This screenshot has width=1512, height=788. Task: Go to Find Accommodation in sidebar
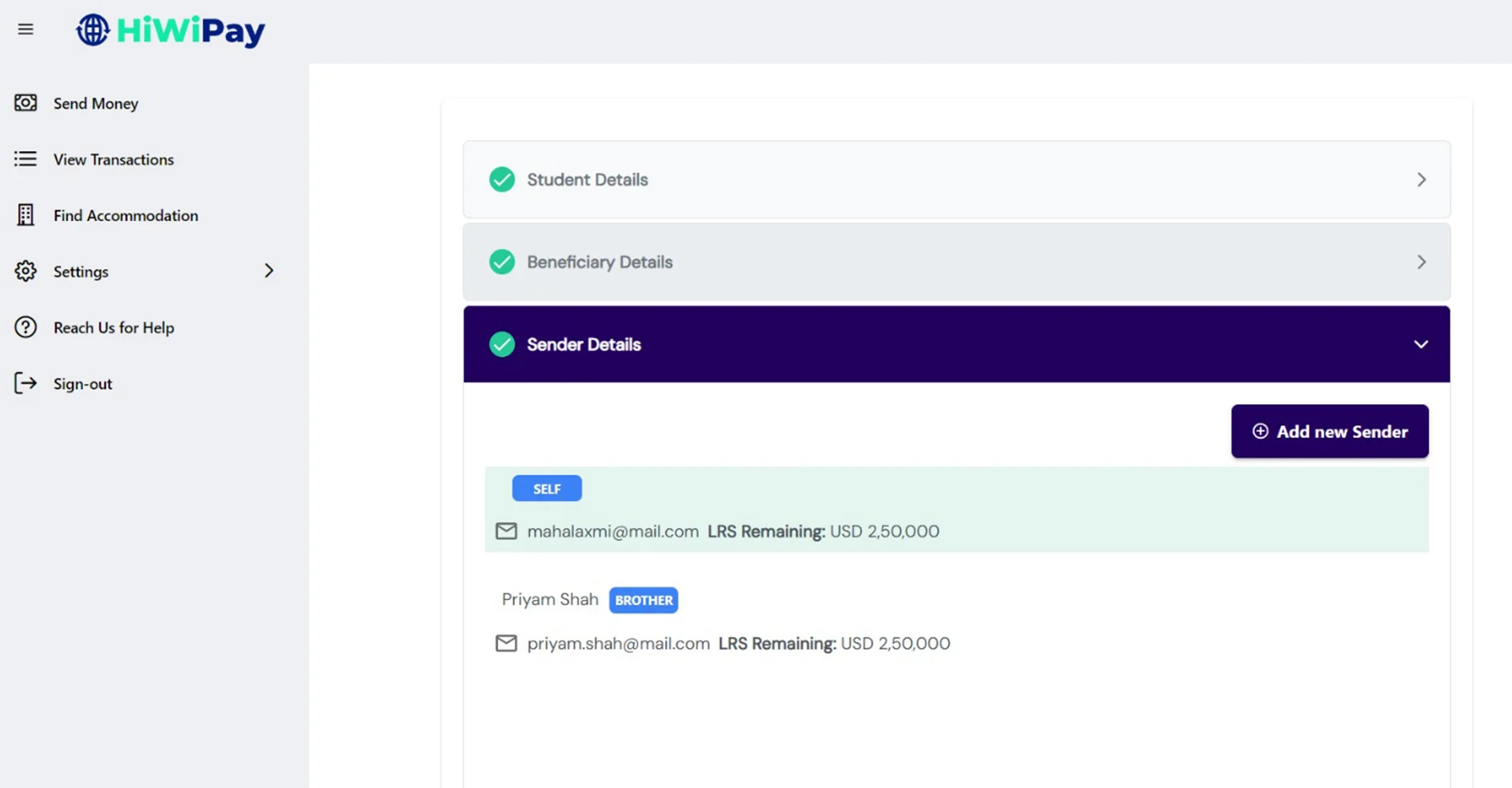tap(126, 215)
